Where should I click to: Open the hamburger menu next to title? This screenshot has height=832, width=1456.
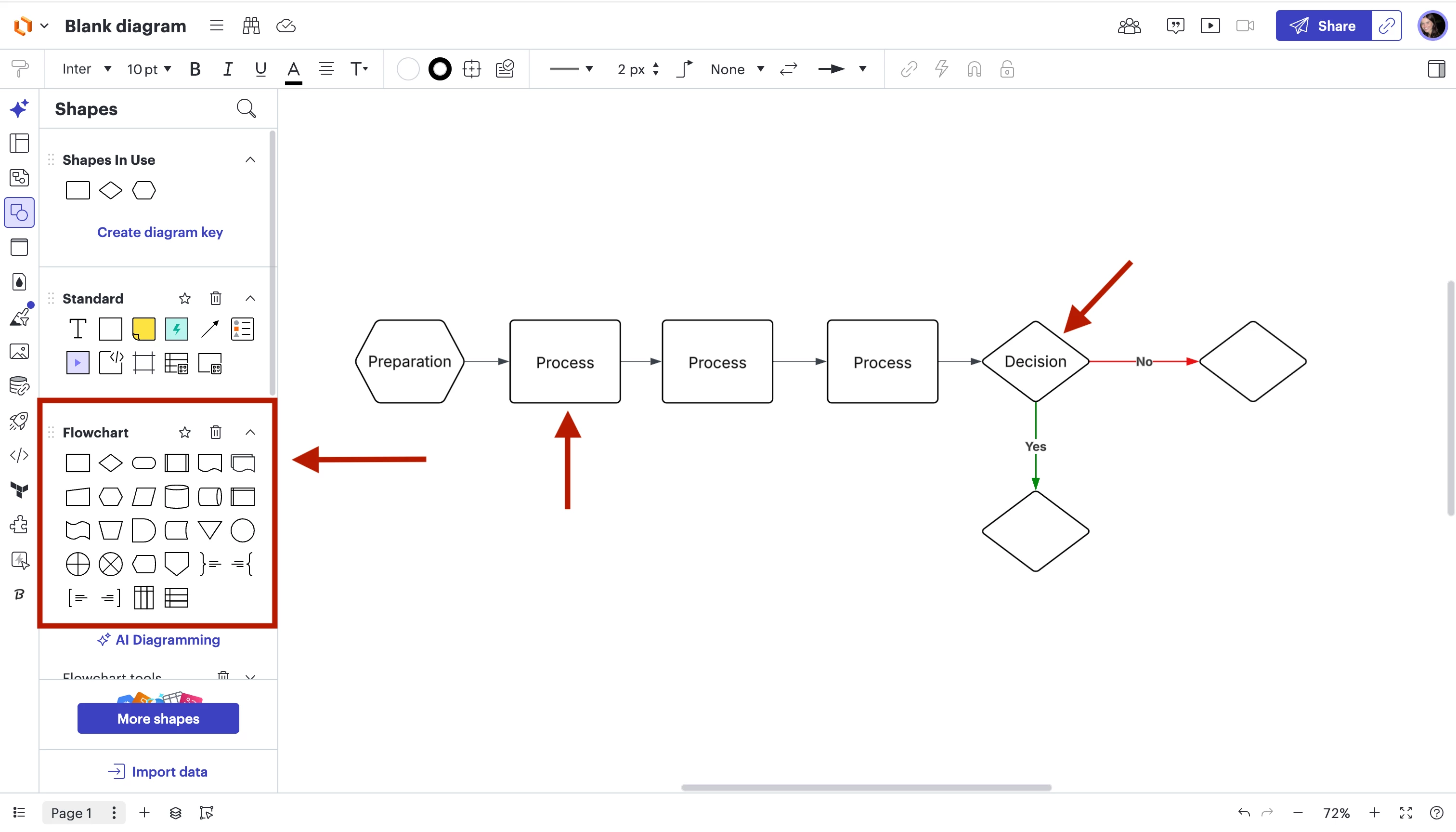[216, 26]
